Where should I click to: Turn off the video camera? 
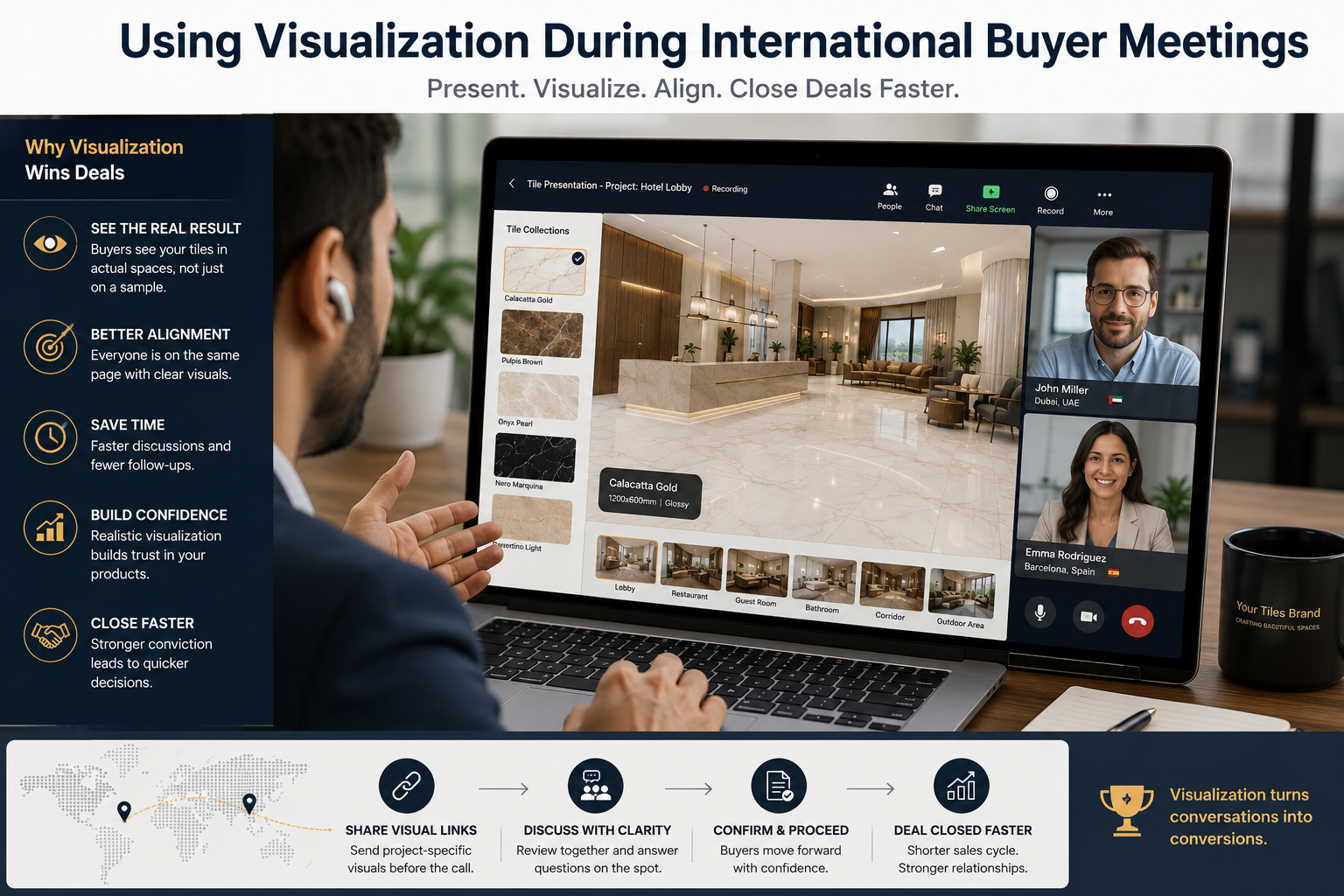[1088, 617]
